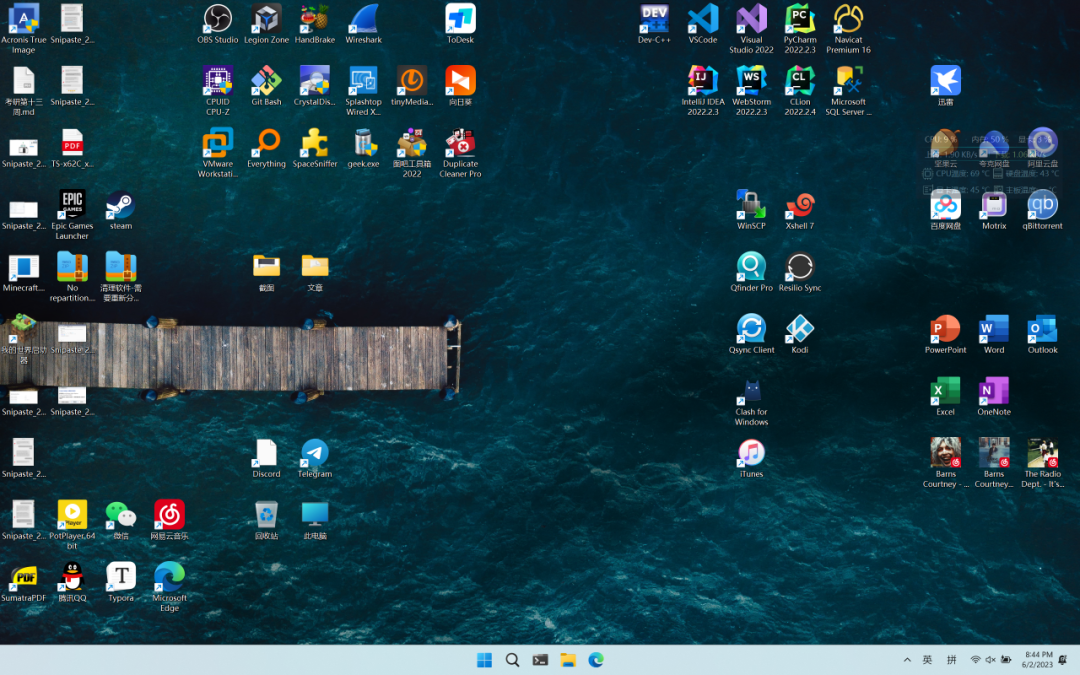Select The Radio Dept. music shortcut

click(1042, 463)
